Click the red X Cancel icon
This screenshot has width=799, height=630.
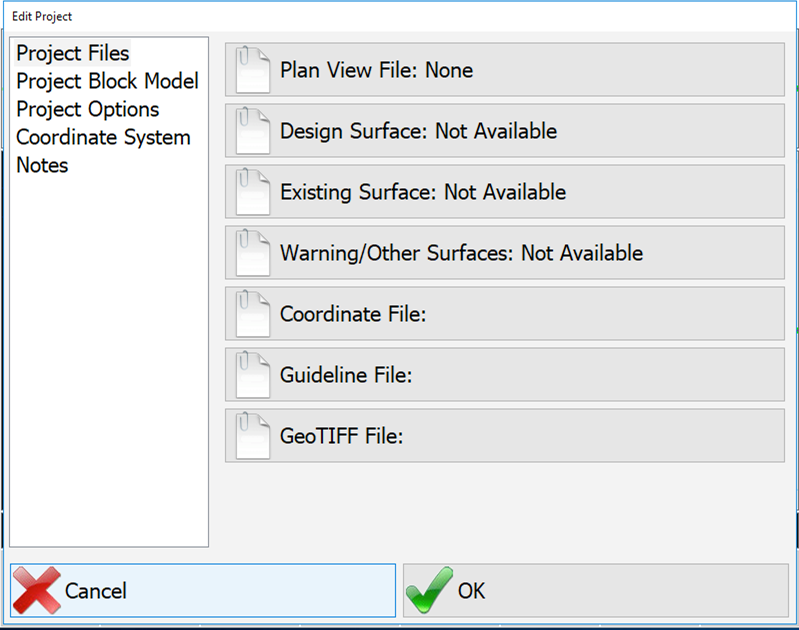37,590
